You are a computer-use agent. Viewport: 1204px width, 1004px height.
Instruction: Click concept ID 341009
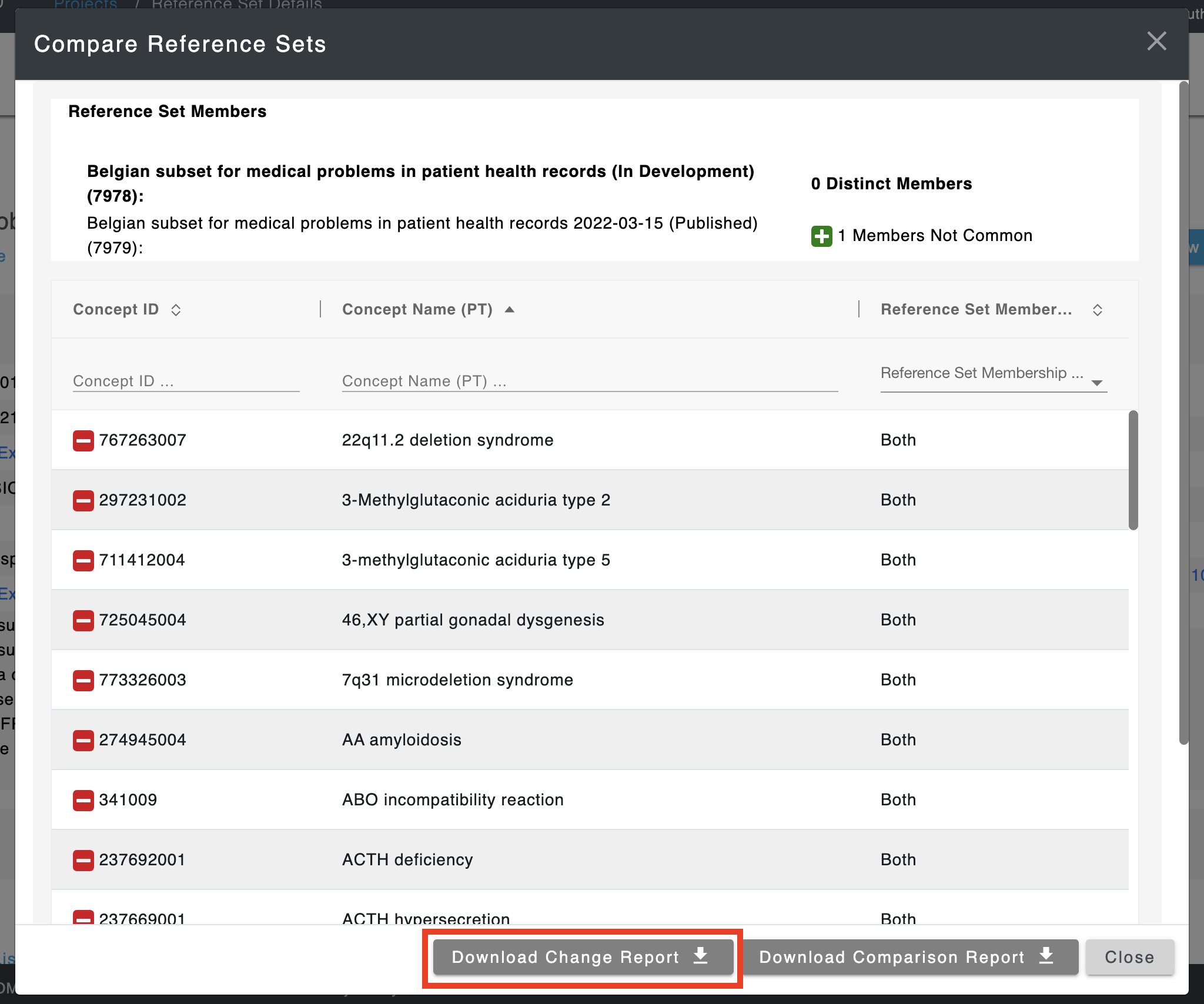point(128,799)
